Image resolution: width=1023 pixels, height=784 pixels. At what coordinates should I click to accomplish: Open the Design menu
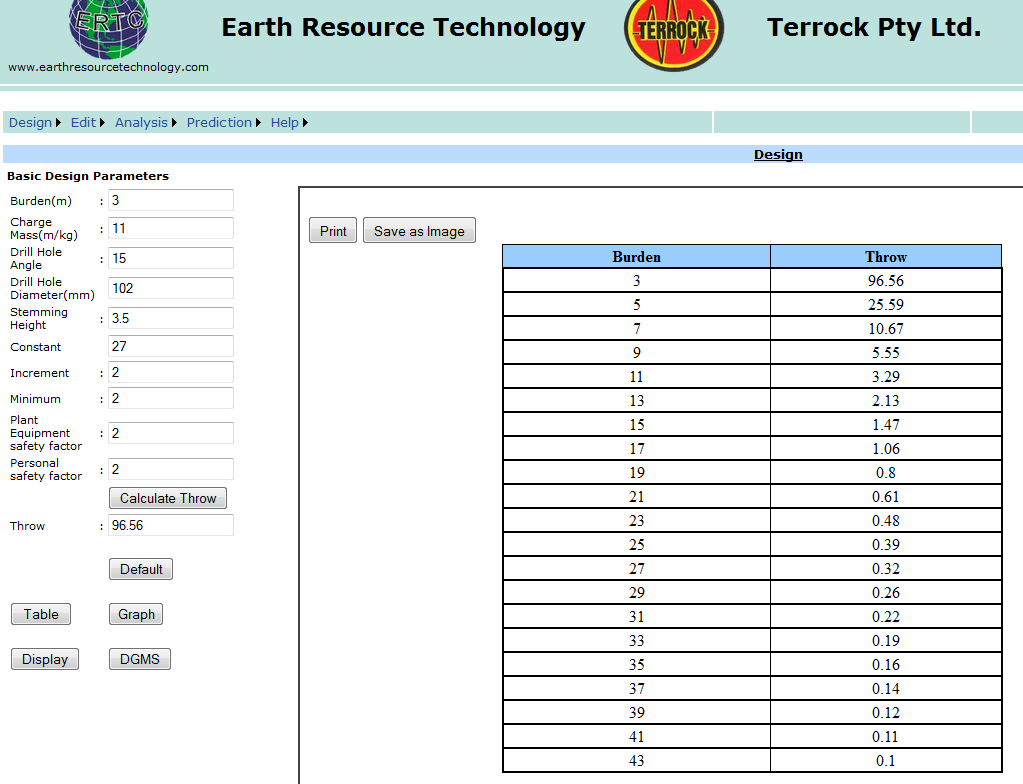tap(30, 123)
